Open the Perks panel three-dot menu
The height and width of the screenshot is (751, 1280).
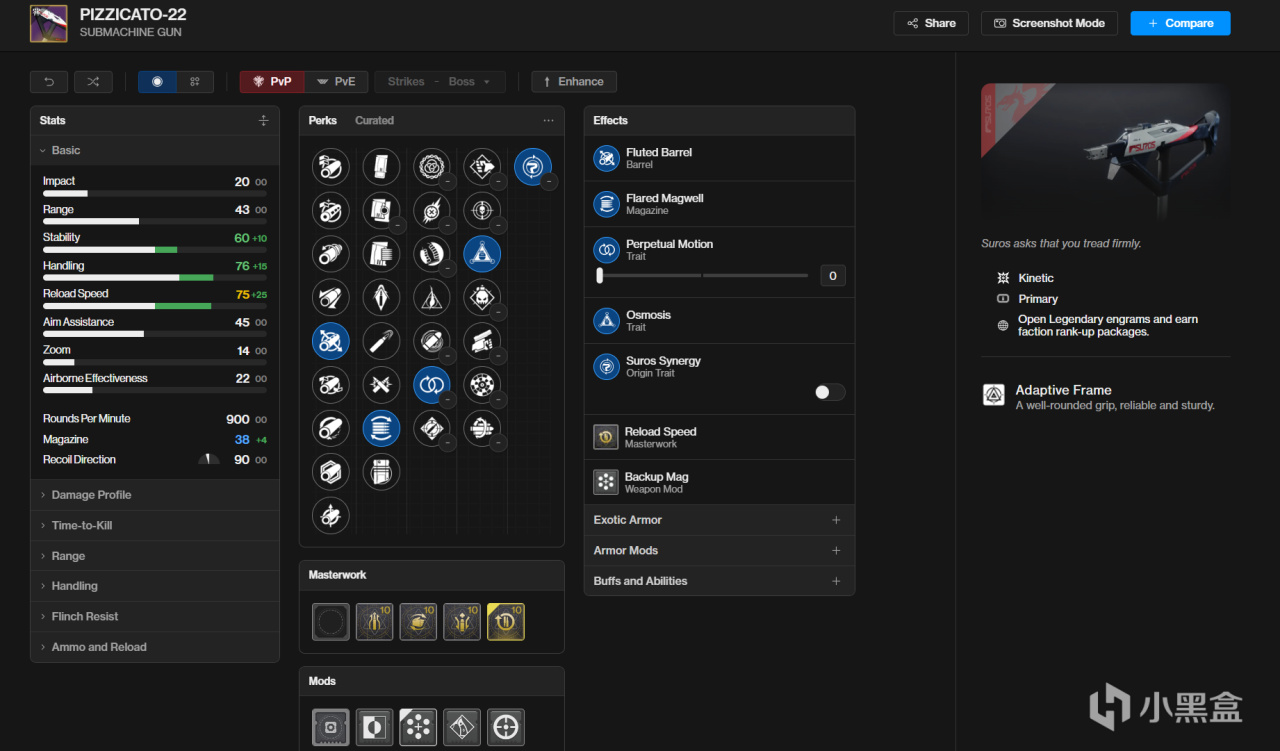(x=548, y=120)
